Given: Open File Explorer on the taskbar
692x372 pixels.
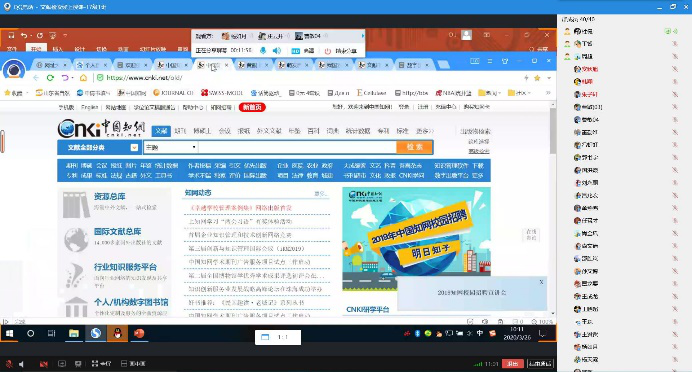Looking at the screenshot, I should (x=74, y=334).
